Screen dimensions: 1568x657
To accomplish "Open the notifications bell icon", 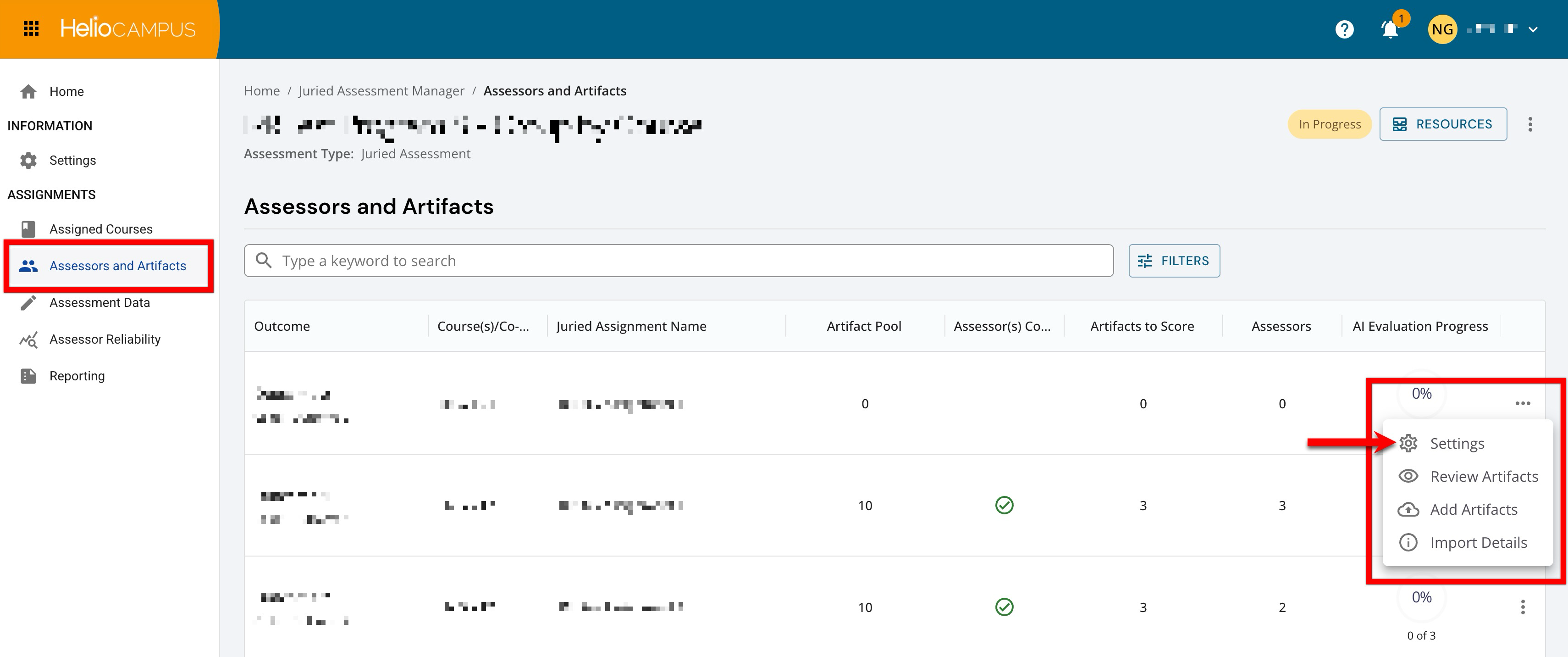I will [x=1390, y=29].
